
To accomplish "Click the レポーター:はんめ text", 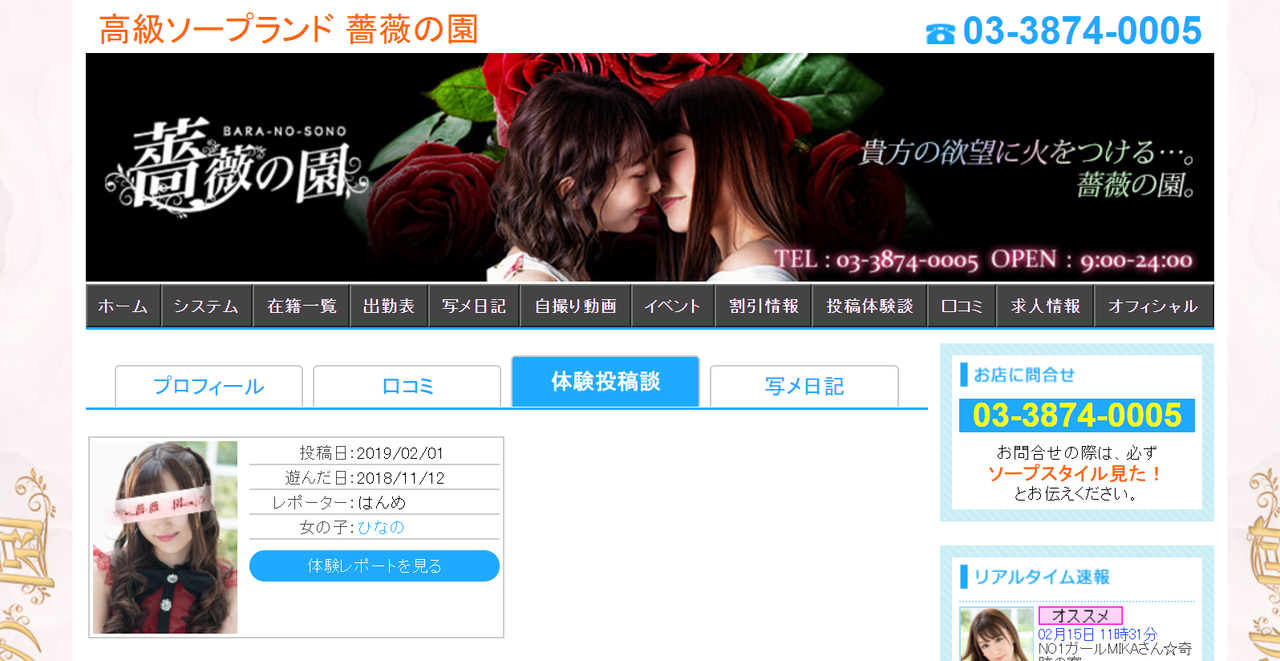I will 339,502.
